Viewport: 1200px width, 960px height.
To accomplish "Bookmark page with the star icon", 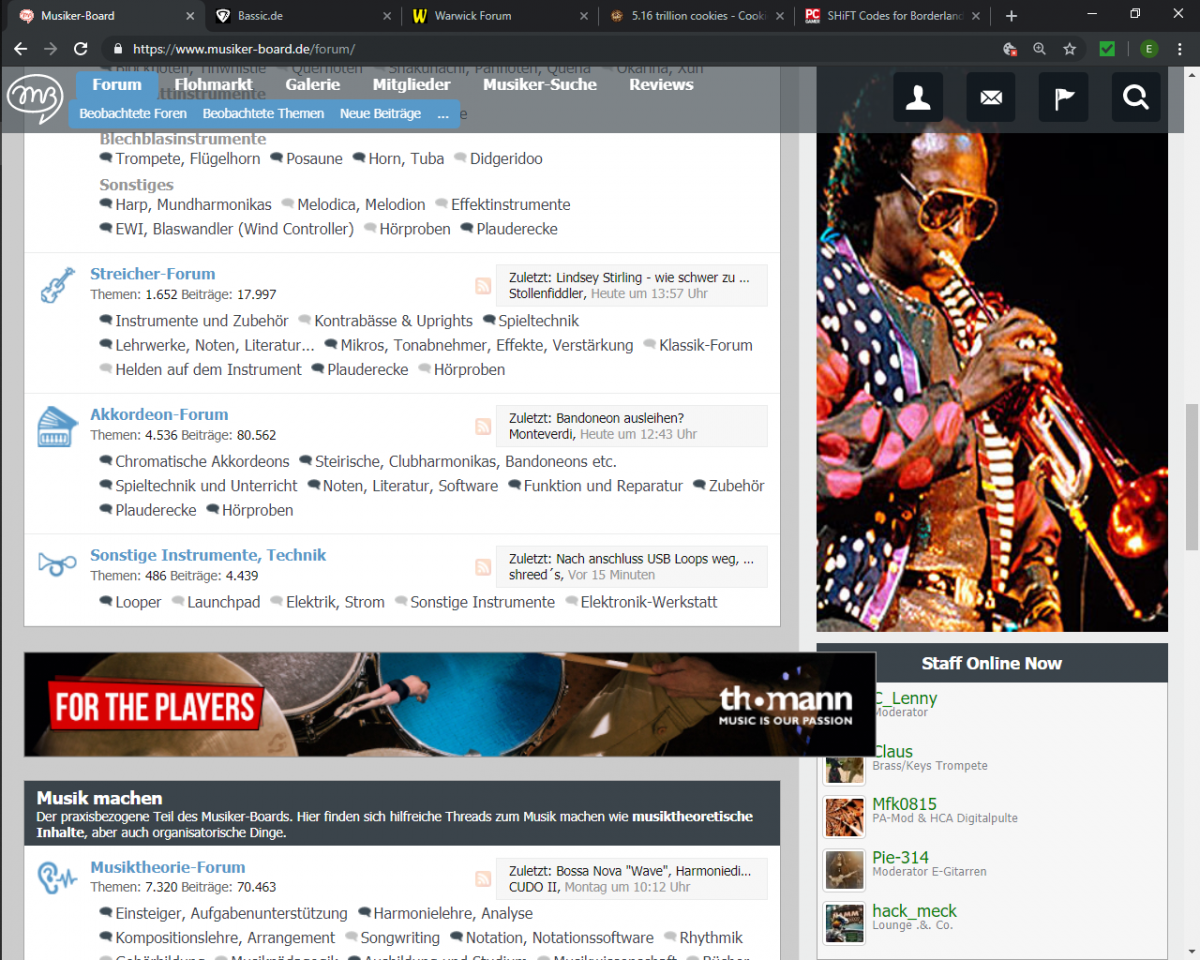I will pyautogui.click(x=1069, y=48).
